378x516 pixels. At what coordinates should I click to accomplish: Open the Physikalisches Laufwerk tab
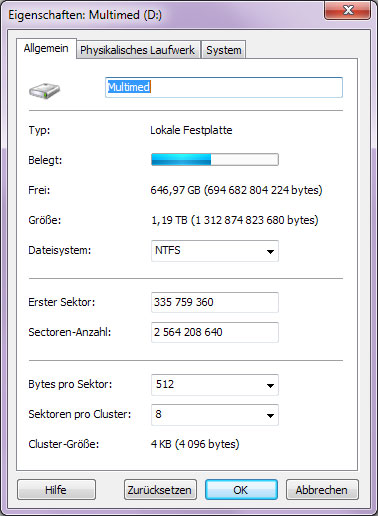click(x=138, y=50)
